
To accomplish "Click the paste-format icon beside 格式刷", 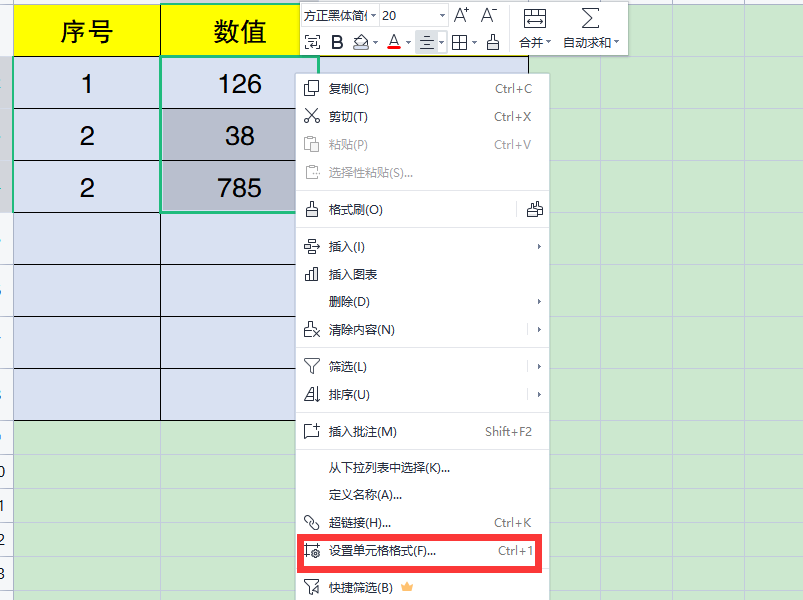I will pos(535,209).
